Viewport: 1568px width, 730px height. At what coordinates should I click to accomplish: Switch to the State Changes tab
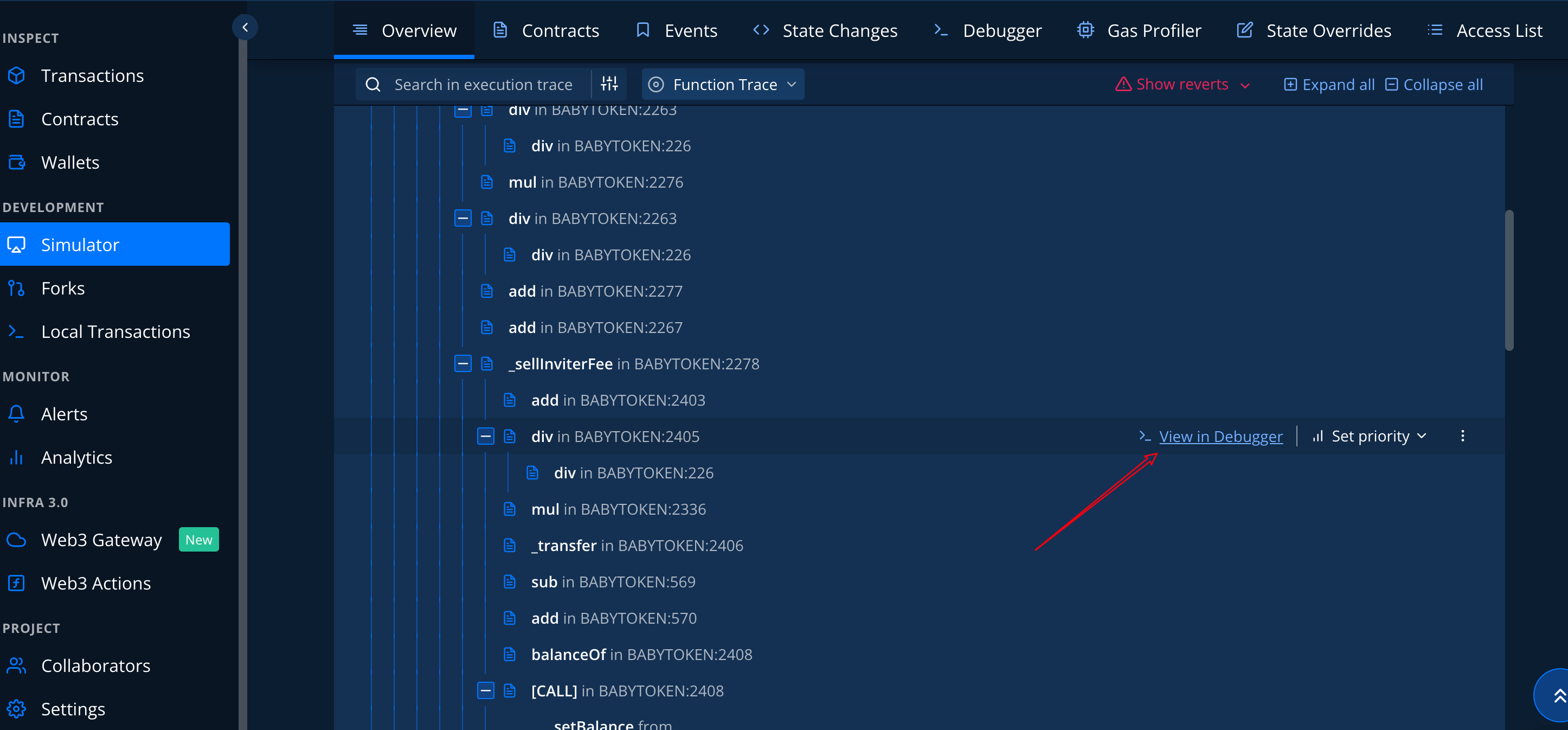tap(825, 30)
